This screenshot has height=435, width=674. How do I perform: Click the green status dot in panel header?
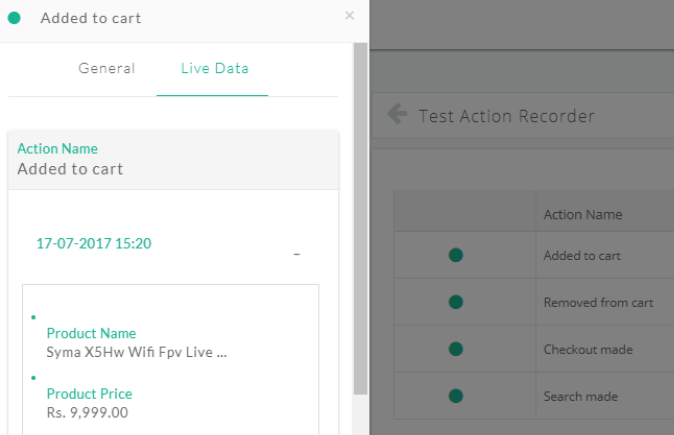(x=14, y=18)
